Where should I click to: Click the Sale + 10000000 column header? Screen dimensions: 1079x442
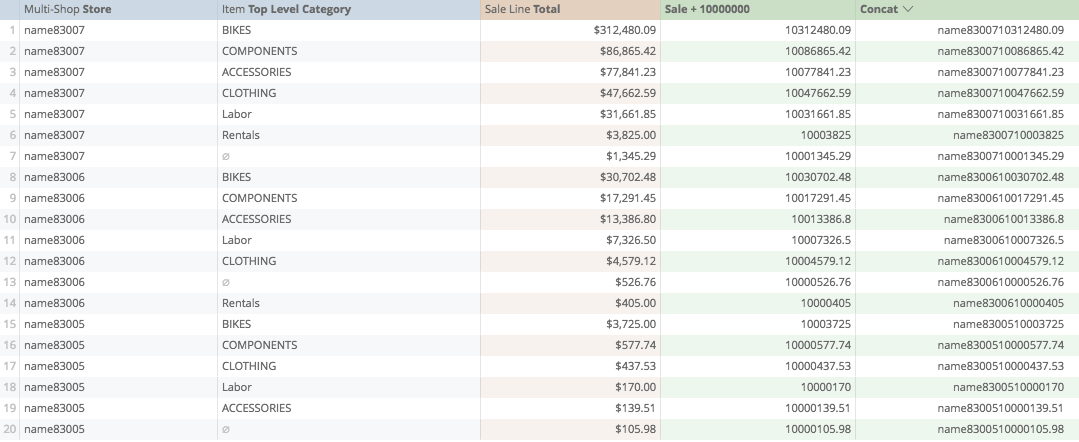[x=758, y=10]
